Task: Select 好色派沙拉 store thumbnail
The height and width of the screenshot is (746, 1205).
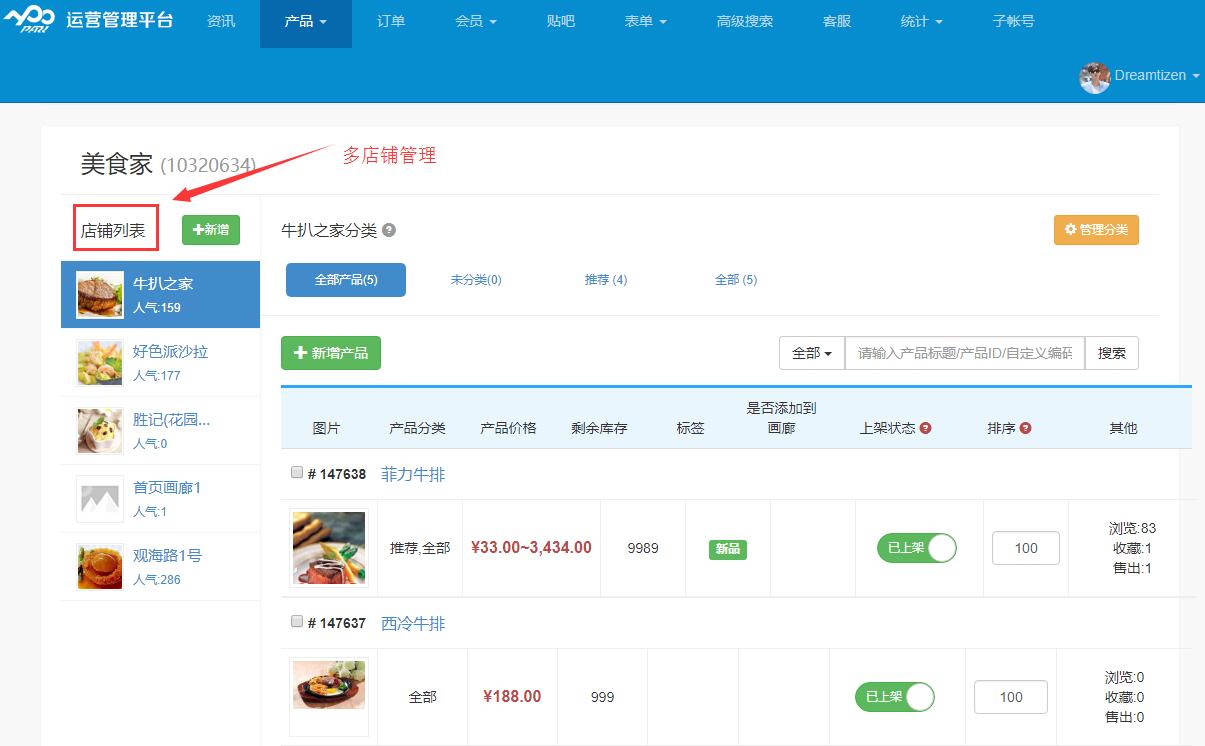Action: click(99, 362)
